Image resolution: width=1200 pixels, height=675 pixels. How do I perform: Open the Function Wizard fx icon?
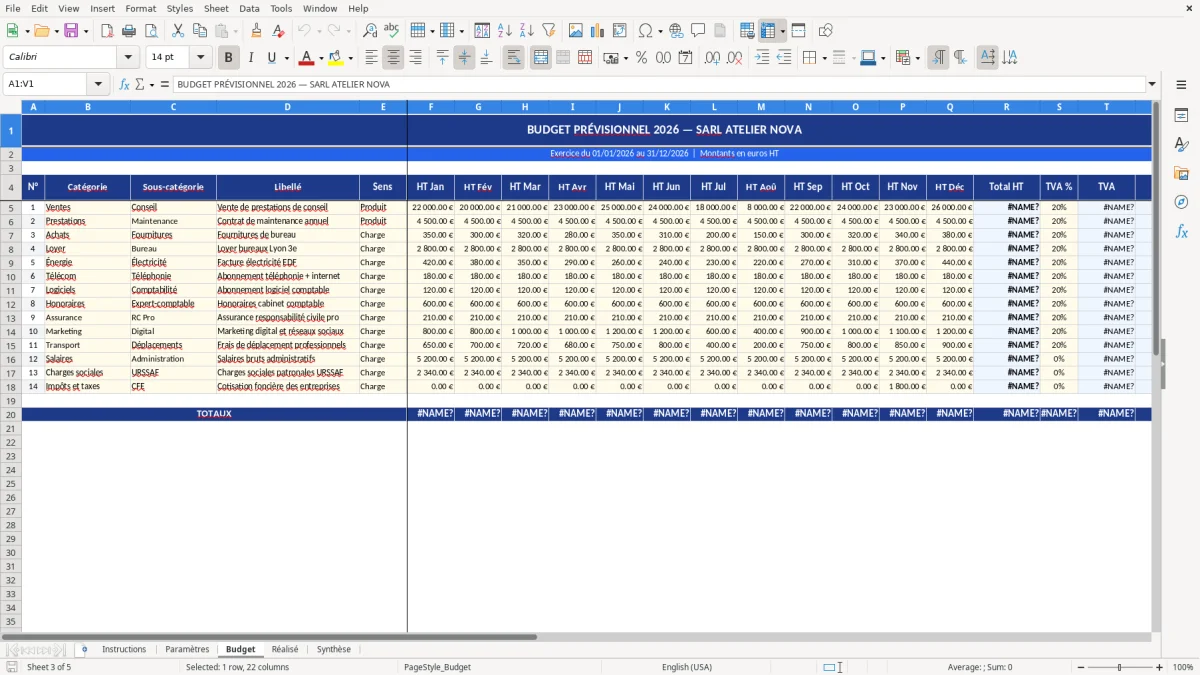pos(124,84)
